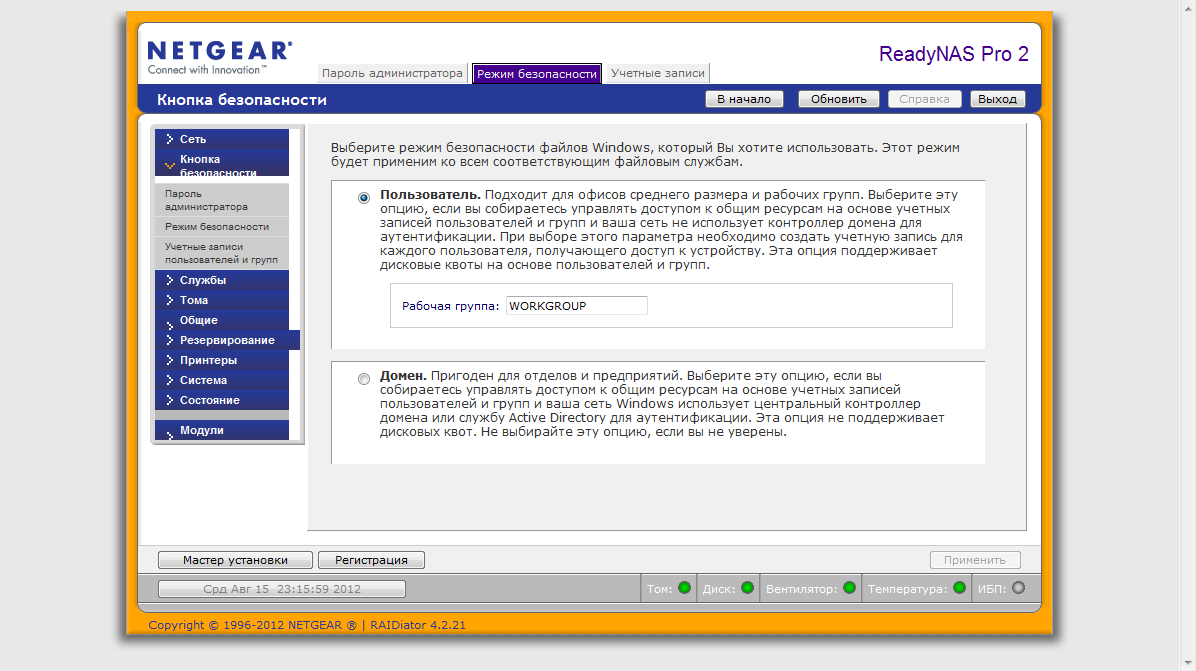The width and height of the screenshot is (1196, 671).
Task: Click the 'Температура' green status indicator
Action: point(960,588)
